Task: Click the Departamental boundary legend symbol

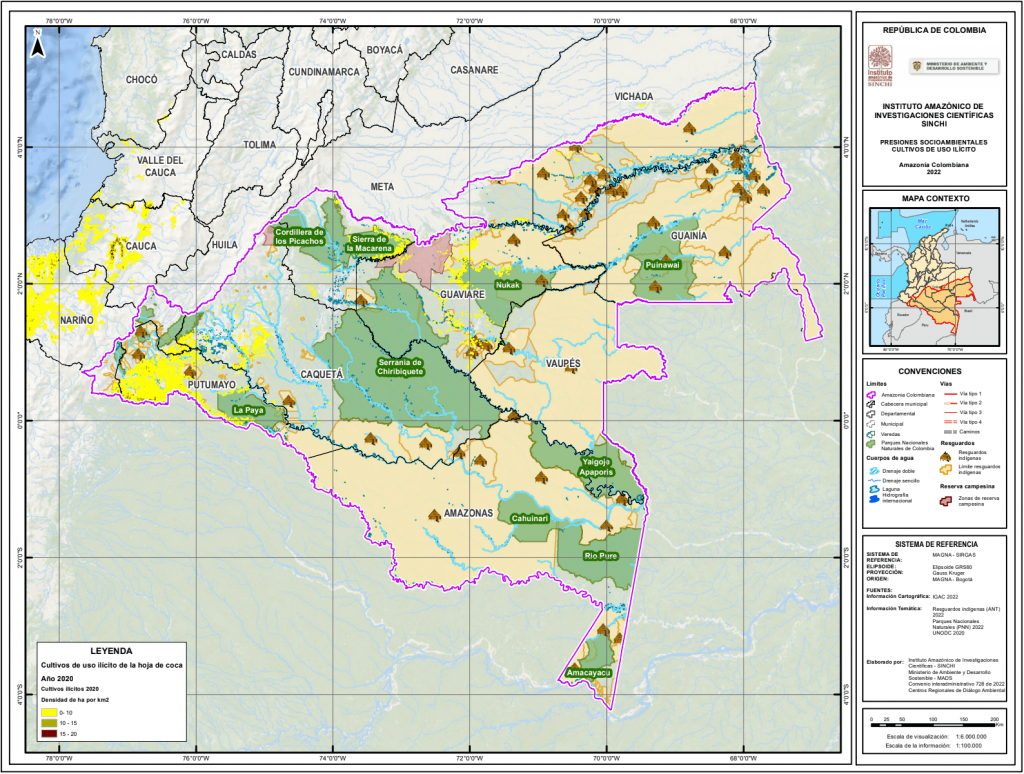Action: click(x=871, y=414)
